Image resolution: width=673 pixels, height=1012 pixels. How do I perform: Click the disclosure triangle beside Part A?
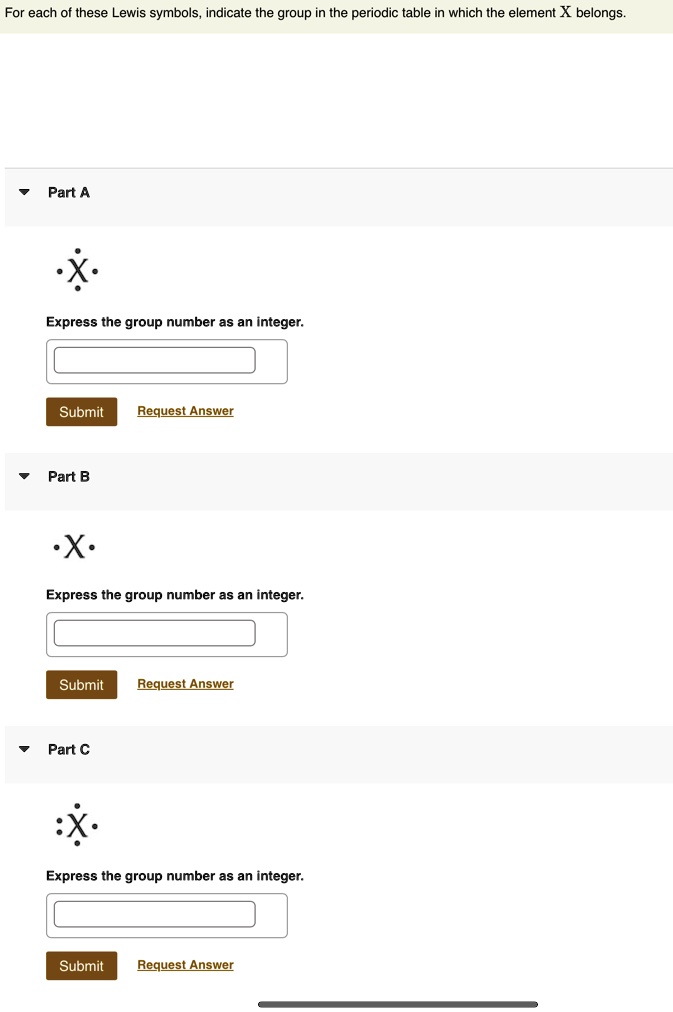point(24,192)
